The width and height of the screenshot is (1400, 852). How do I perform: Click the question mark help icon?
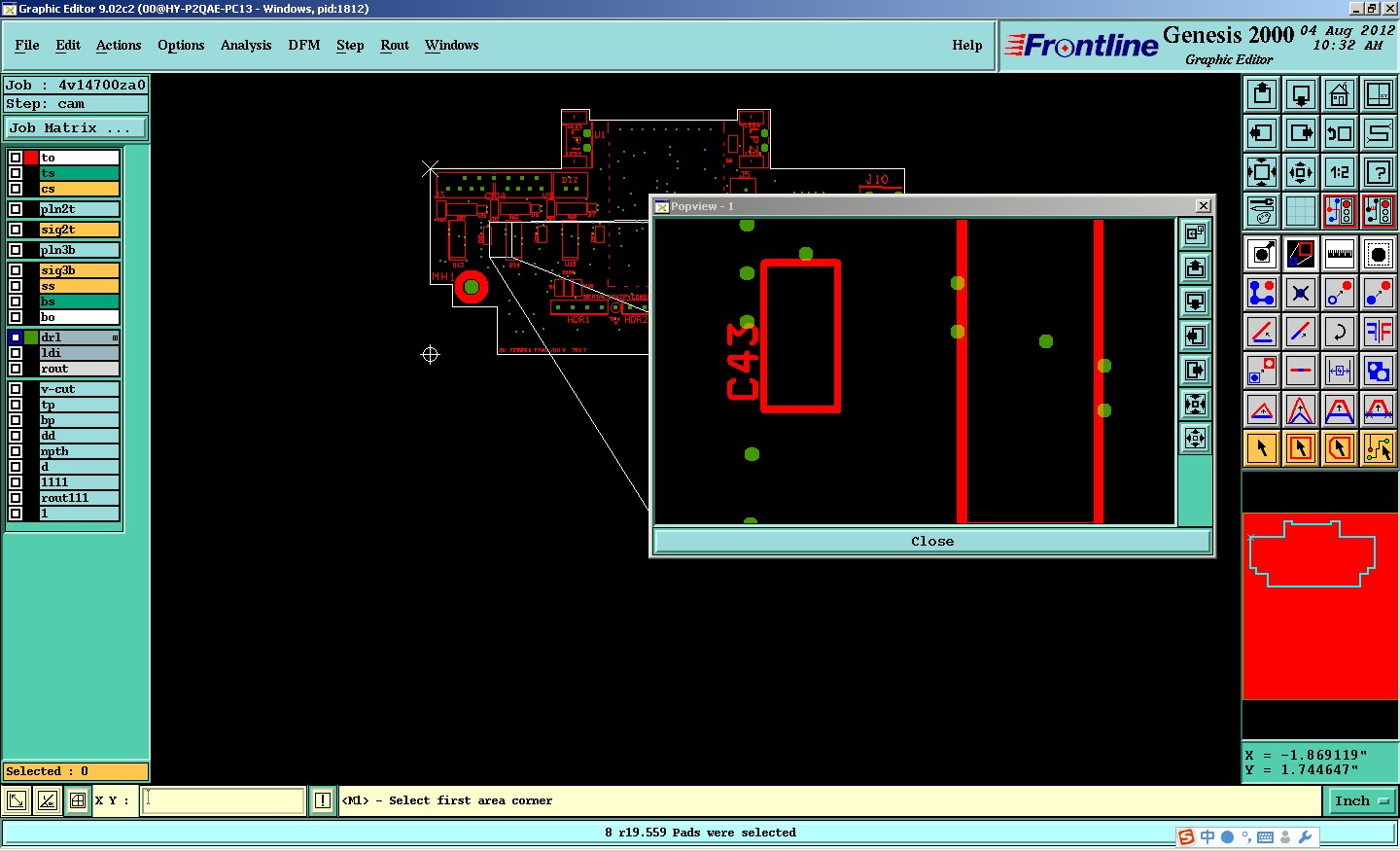(x=1379, y=172)
